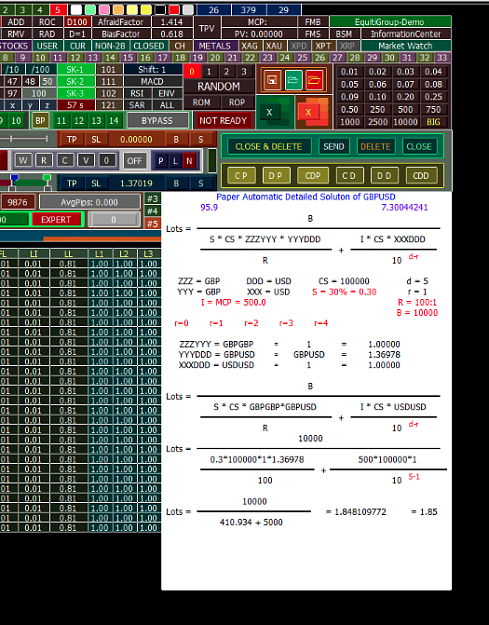Toggle the OFF switch
Image resolution: width=489 pixels, height=625 pixels.
(134, 161)
